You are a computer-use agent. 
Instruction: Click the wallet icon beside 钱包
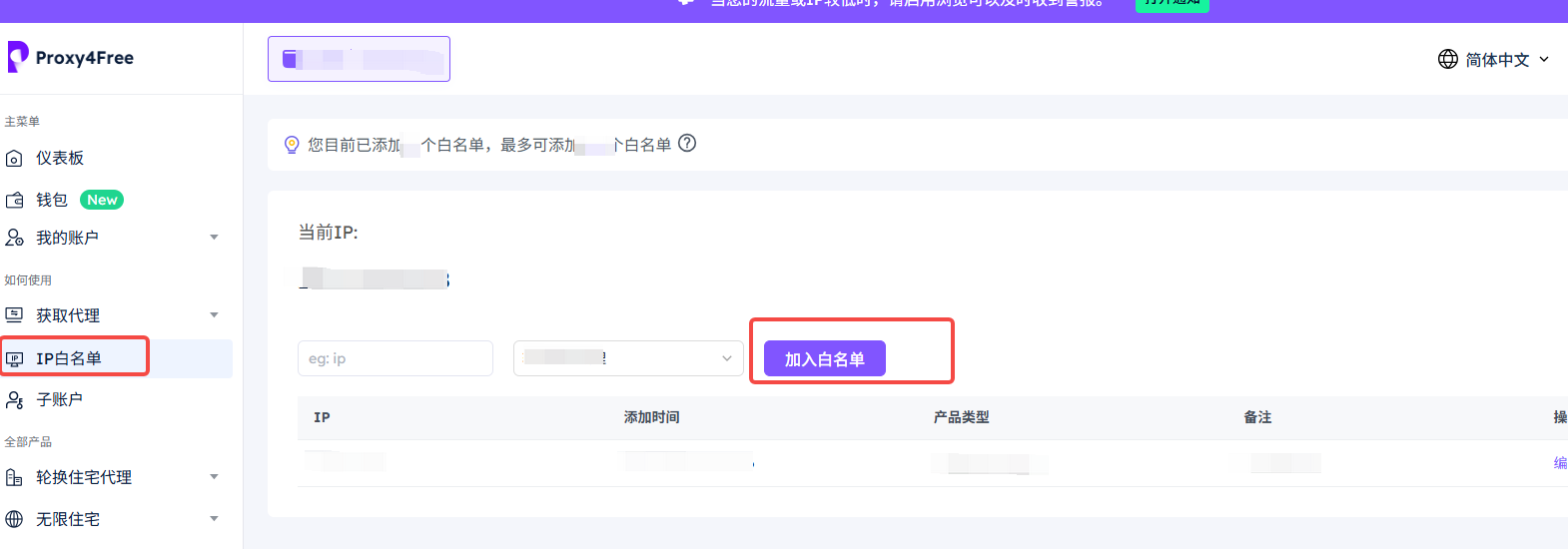coord(14,201)
